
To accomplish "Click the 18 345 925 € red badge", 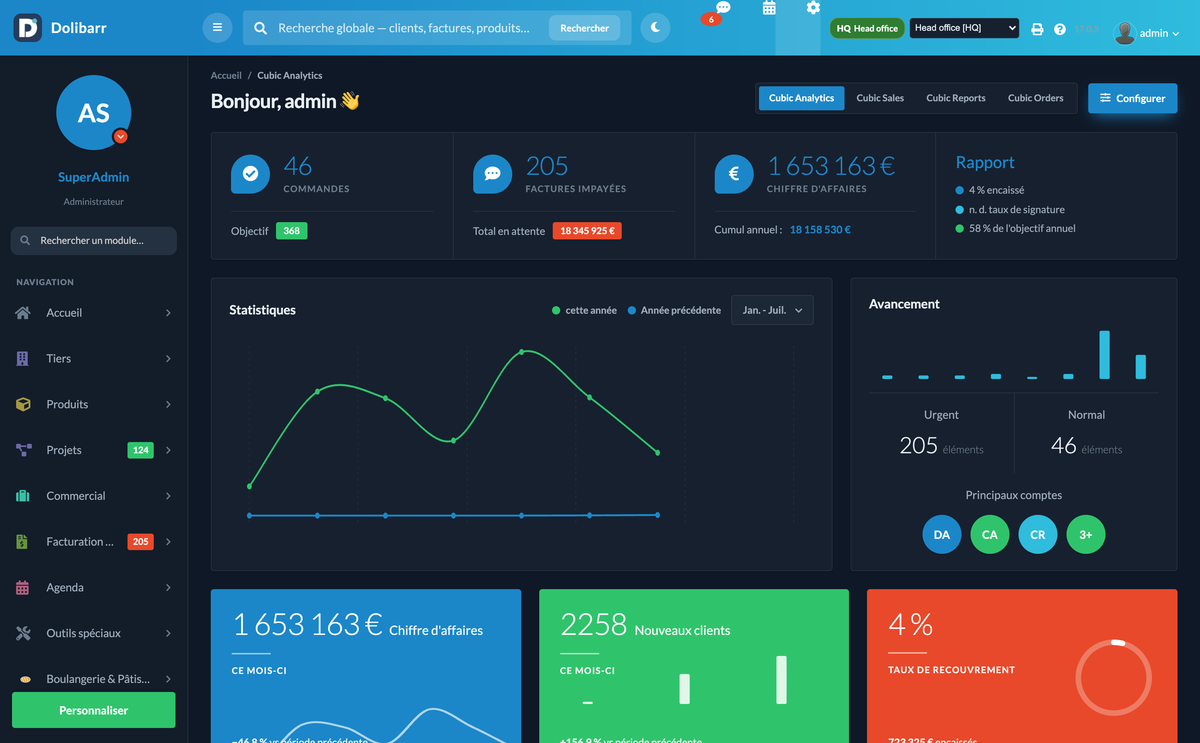I will point(587,231).
